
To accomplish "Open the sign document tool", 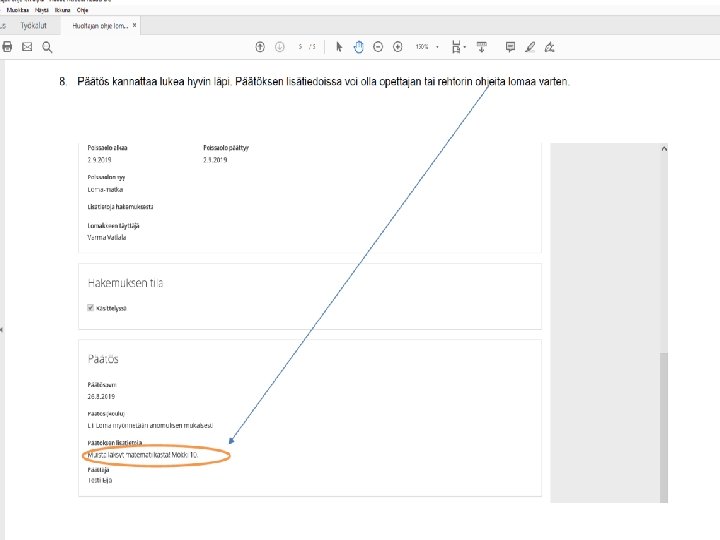I will click(550, 47).
